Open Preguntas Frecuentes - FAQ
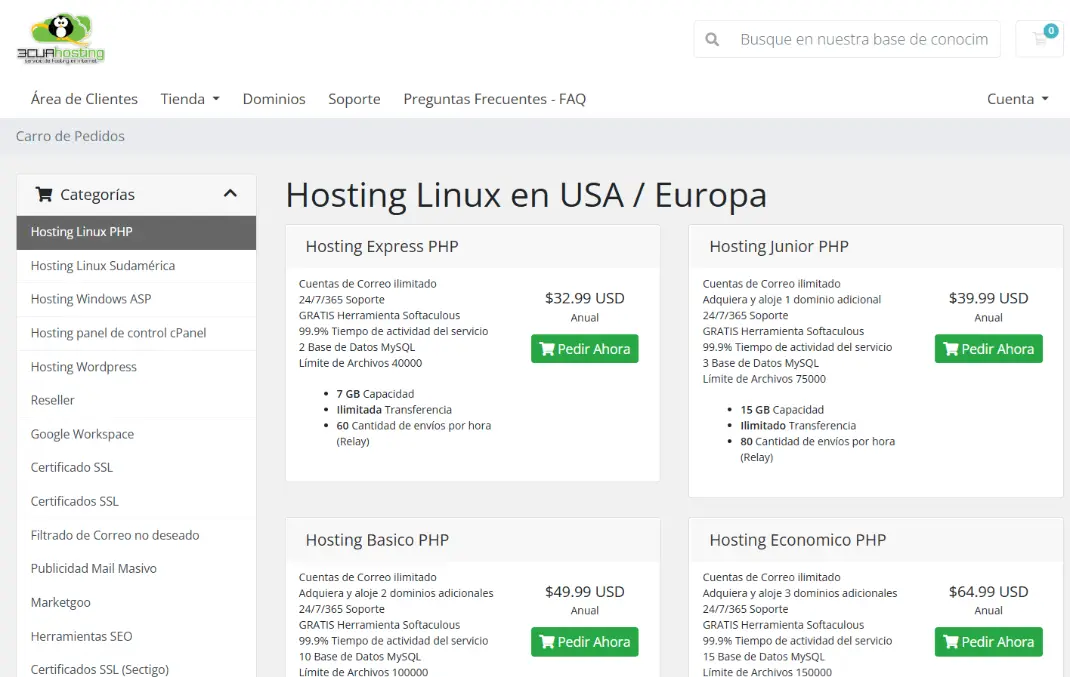The width and height of the screenshot is (1070, 677). point(494,99)
